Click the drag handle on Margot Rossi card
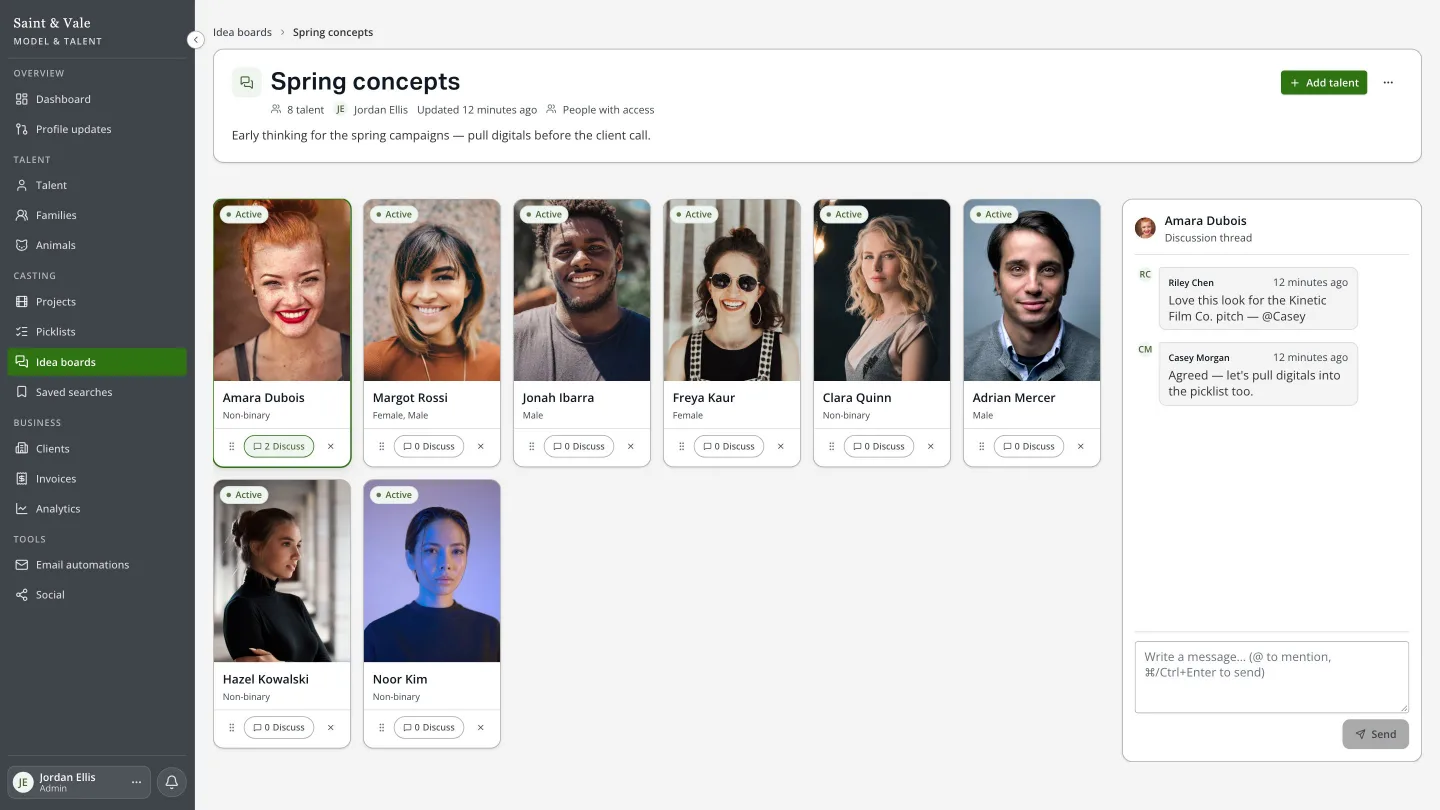Screen dimensions: 1440x810 click(x=382, y=447)
